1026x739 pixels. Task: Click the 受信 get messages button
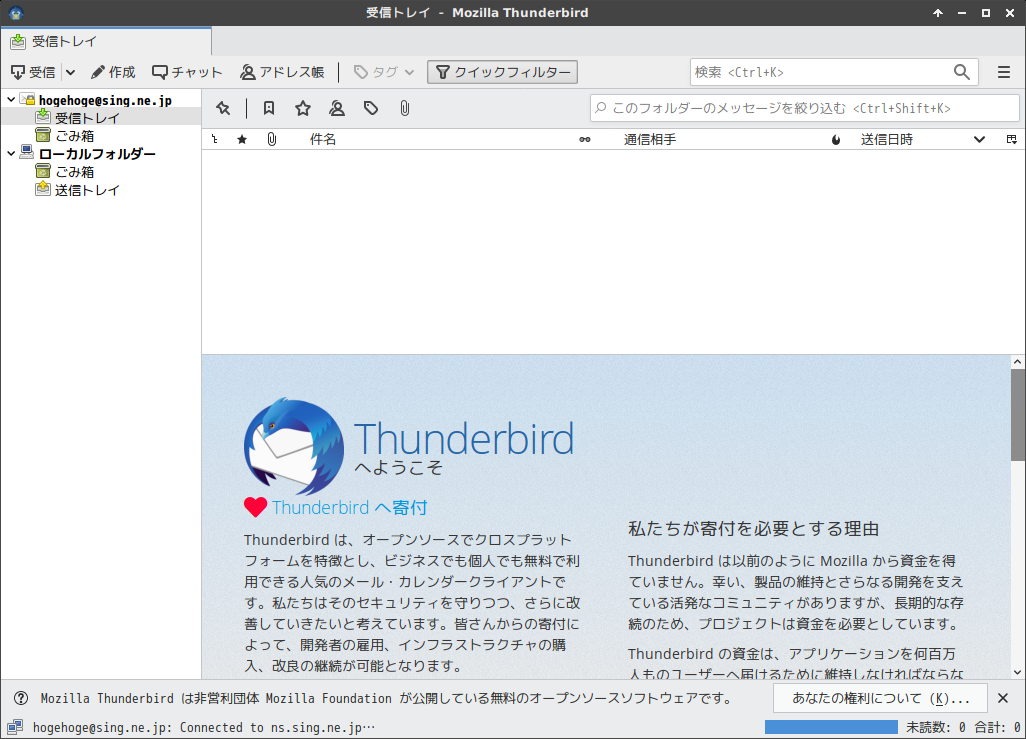33,72
